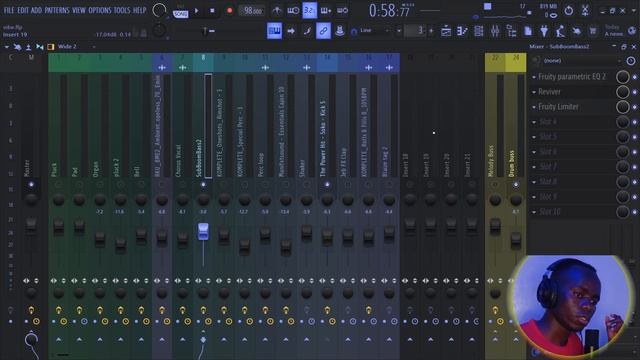Click the red Record button
Screen dimensions: 640x360
tap(229, 11)
